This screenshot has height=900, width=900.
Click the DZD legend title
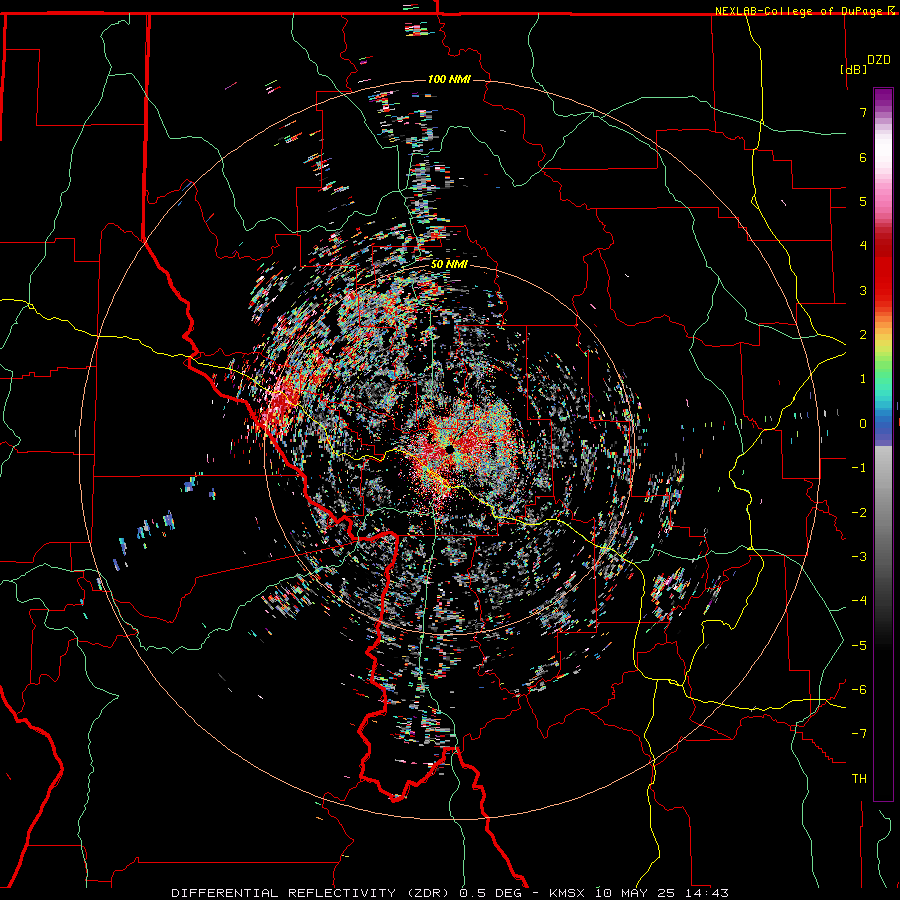[879, 60]
